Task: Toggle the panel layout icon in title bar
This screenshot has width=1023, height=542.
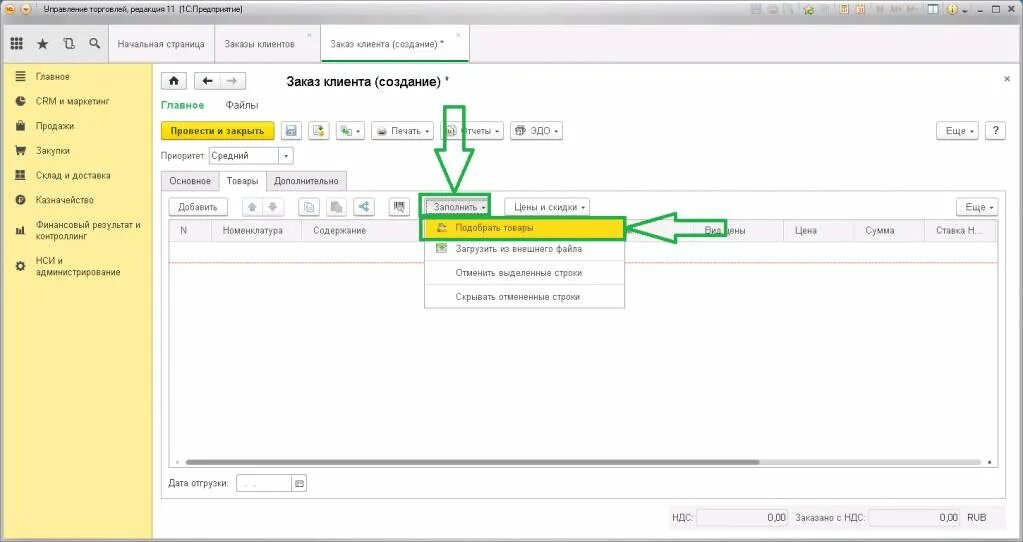Action: (x=933, y=9)
